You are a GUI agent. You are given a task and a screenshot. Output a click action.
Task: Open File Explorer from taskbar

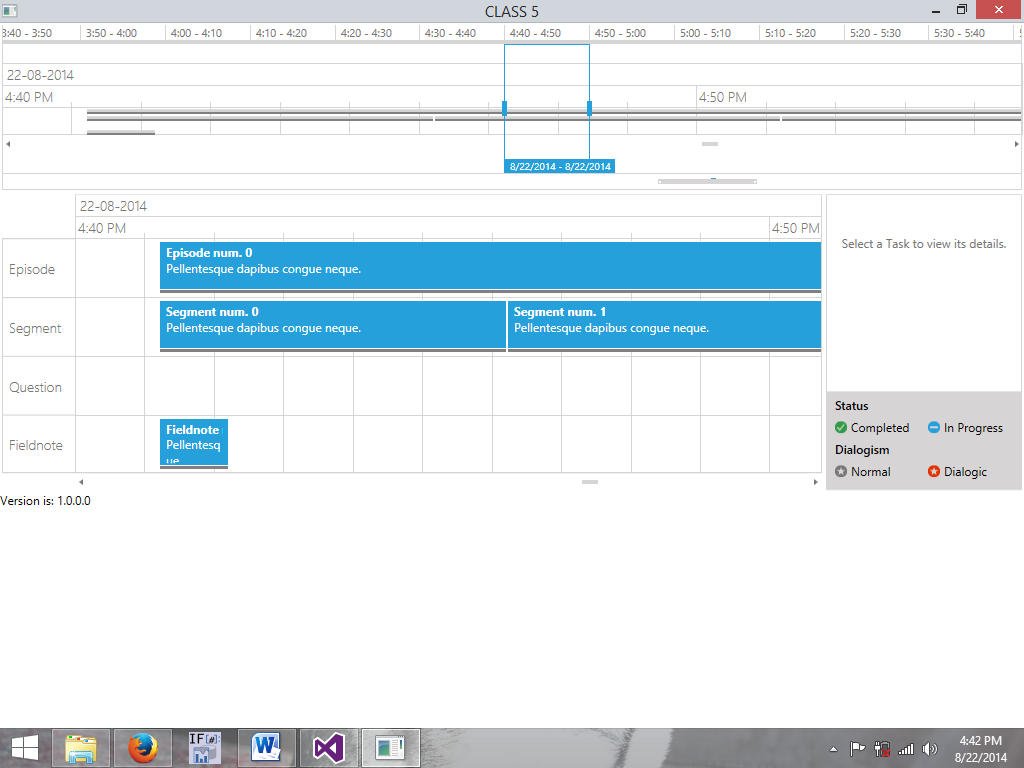tap(81, 748)
